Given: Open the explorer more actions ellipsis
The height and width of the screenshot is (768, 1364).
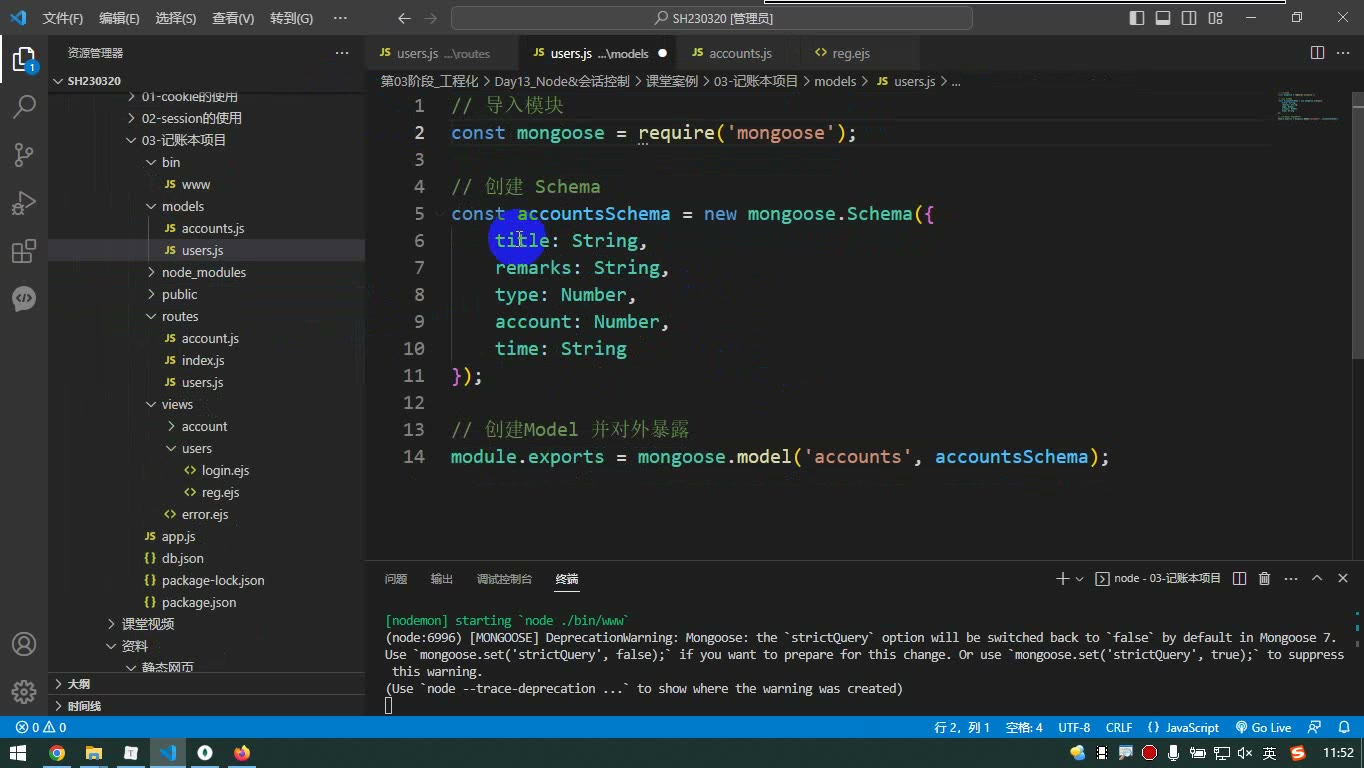Looking at the screenshot, I should pyautogui.click(x=342, y=53).
